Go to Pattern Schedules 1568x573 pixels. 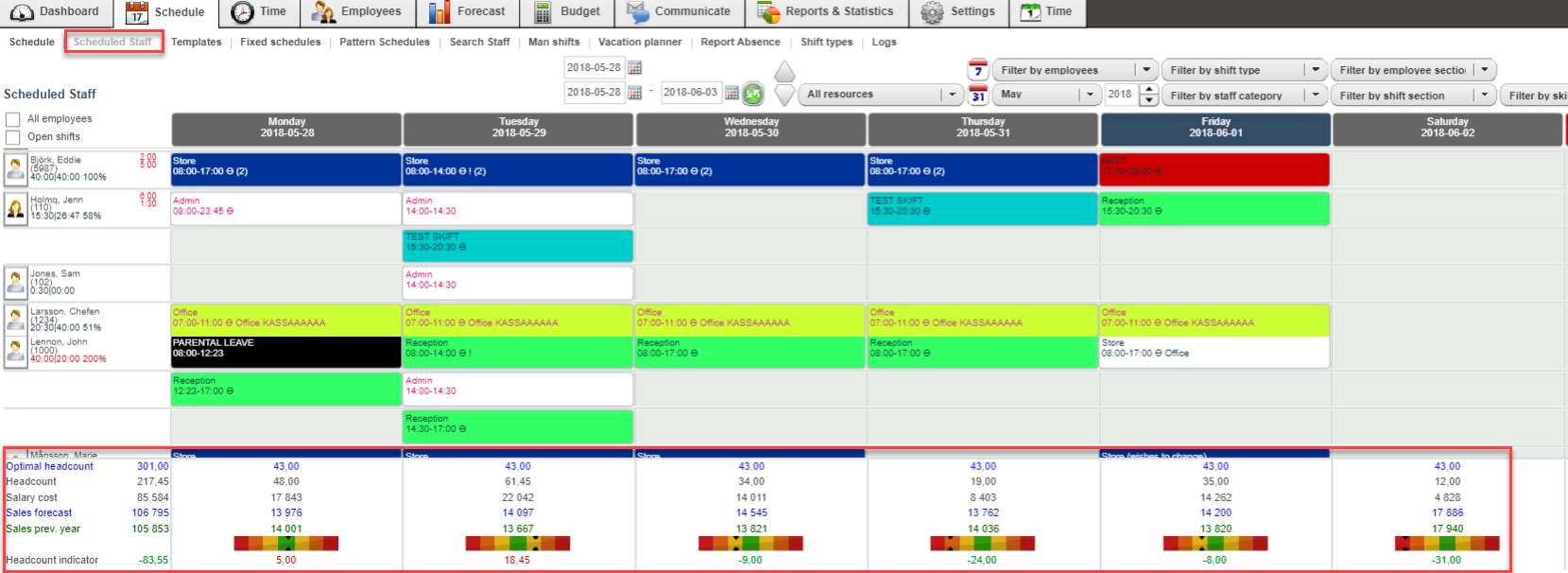point(385,42)
